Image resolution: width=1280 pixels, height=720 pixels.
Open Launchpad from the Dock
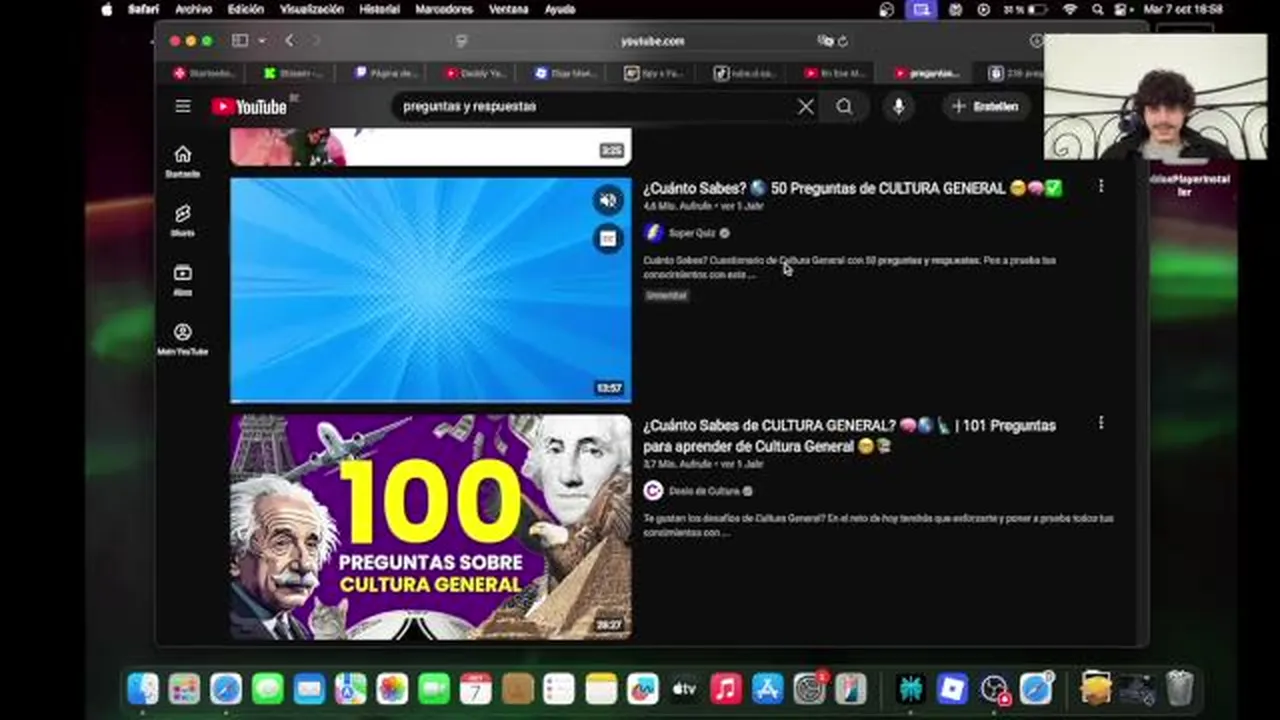point(184,689)
